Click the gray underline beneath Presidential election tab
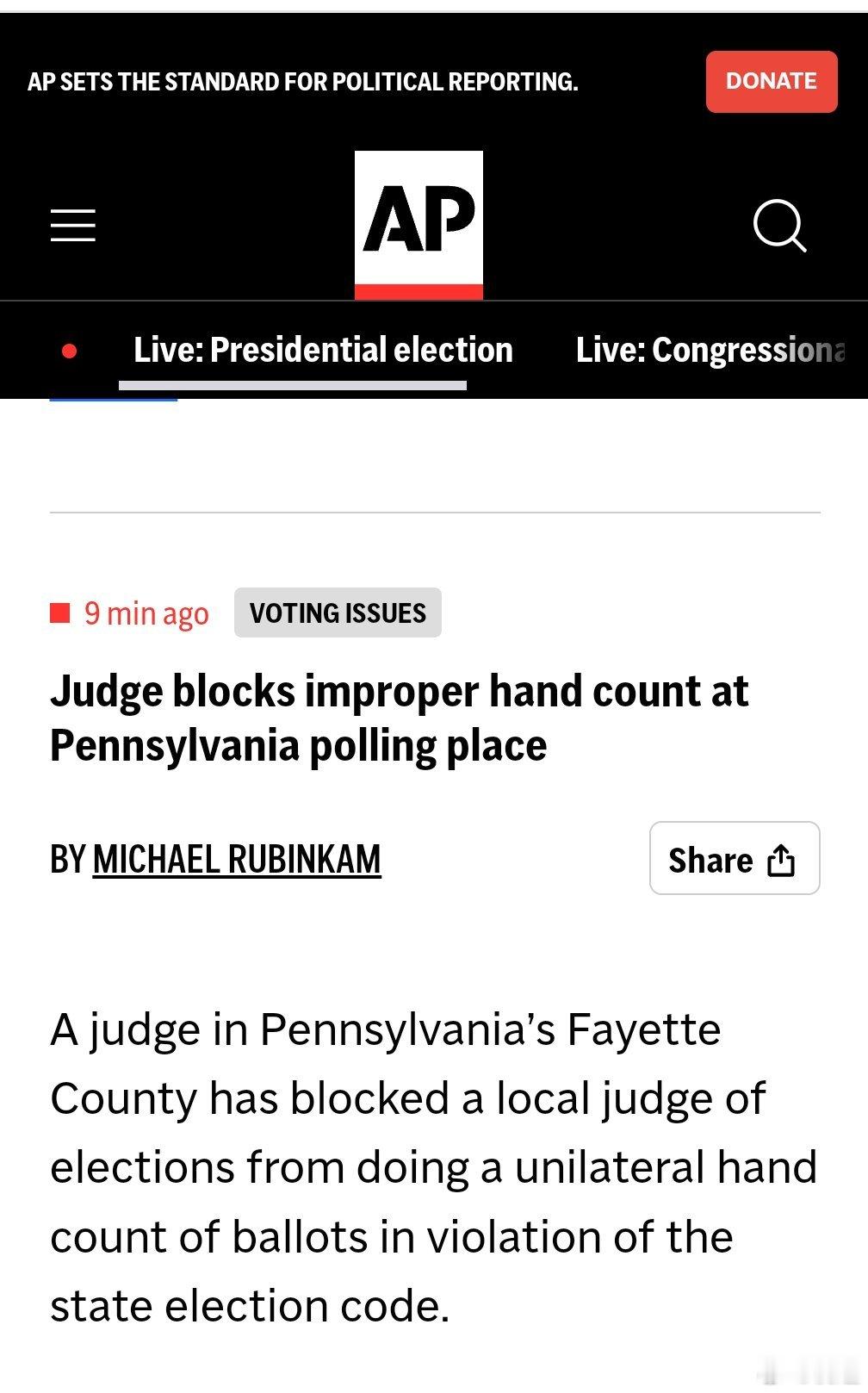 (293, 385)
